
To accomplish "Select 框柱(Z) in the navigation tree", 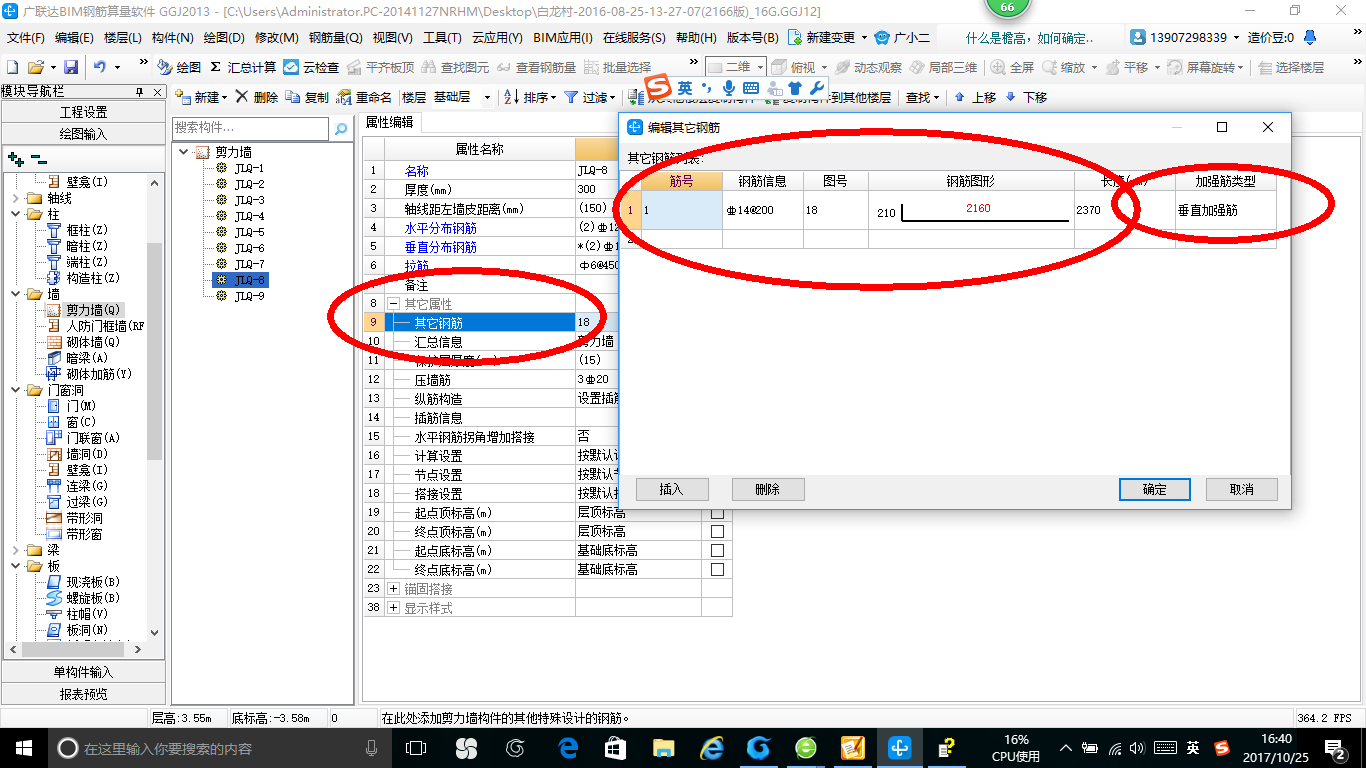I will point(86,230).
